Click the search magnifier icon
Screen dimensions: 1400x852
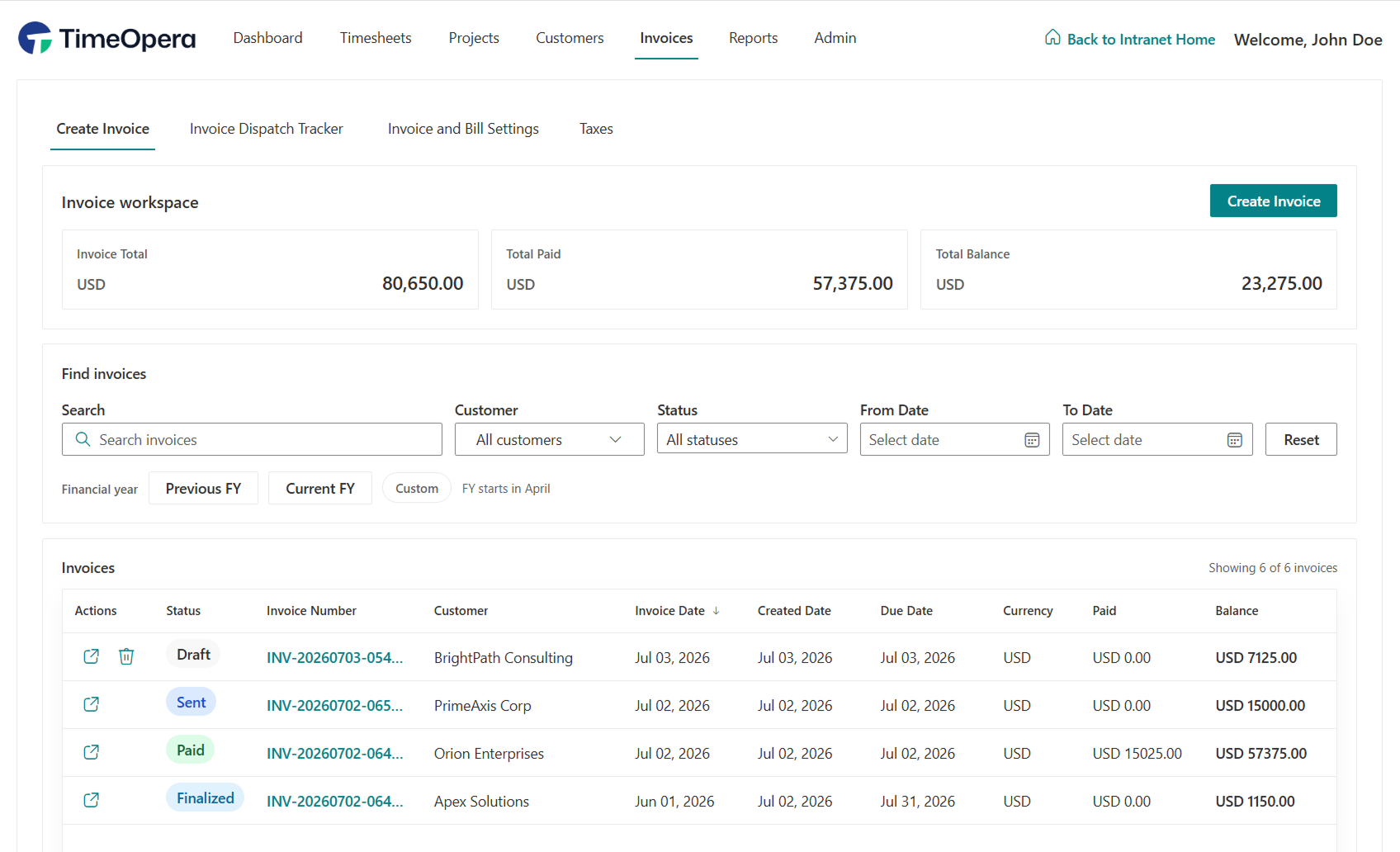[83, 439]
